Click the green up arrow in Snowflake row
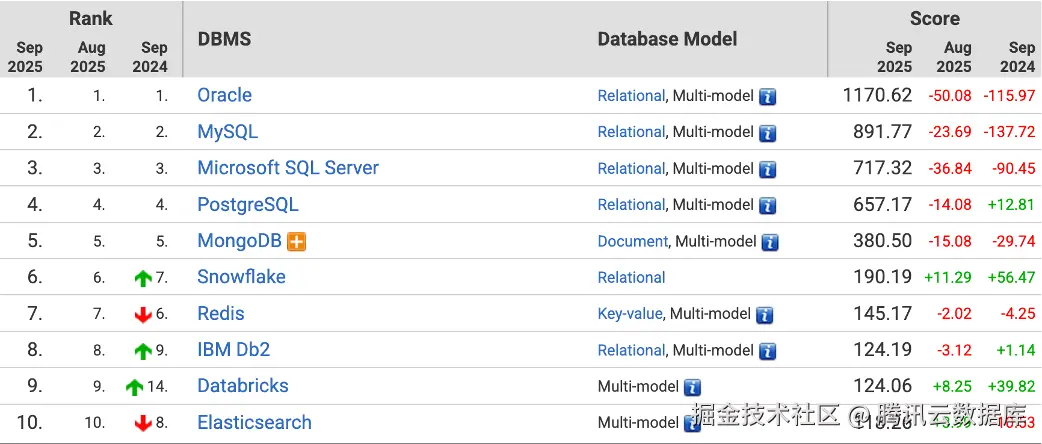 (x=143, y=279)
